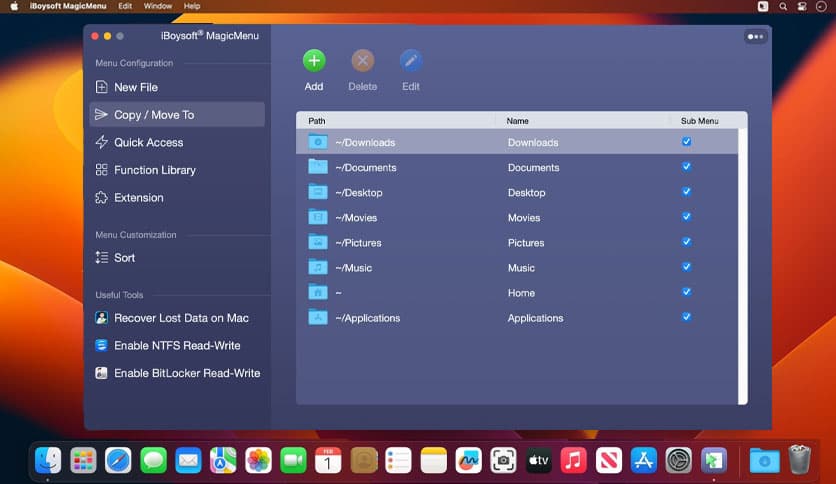
Task: Open the three-dots more options button
Action: [755, 37]
